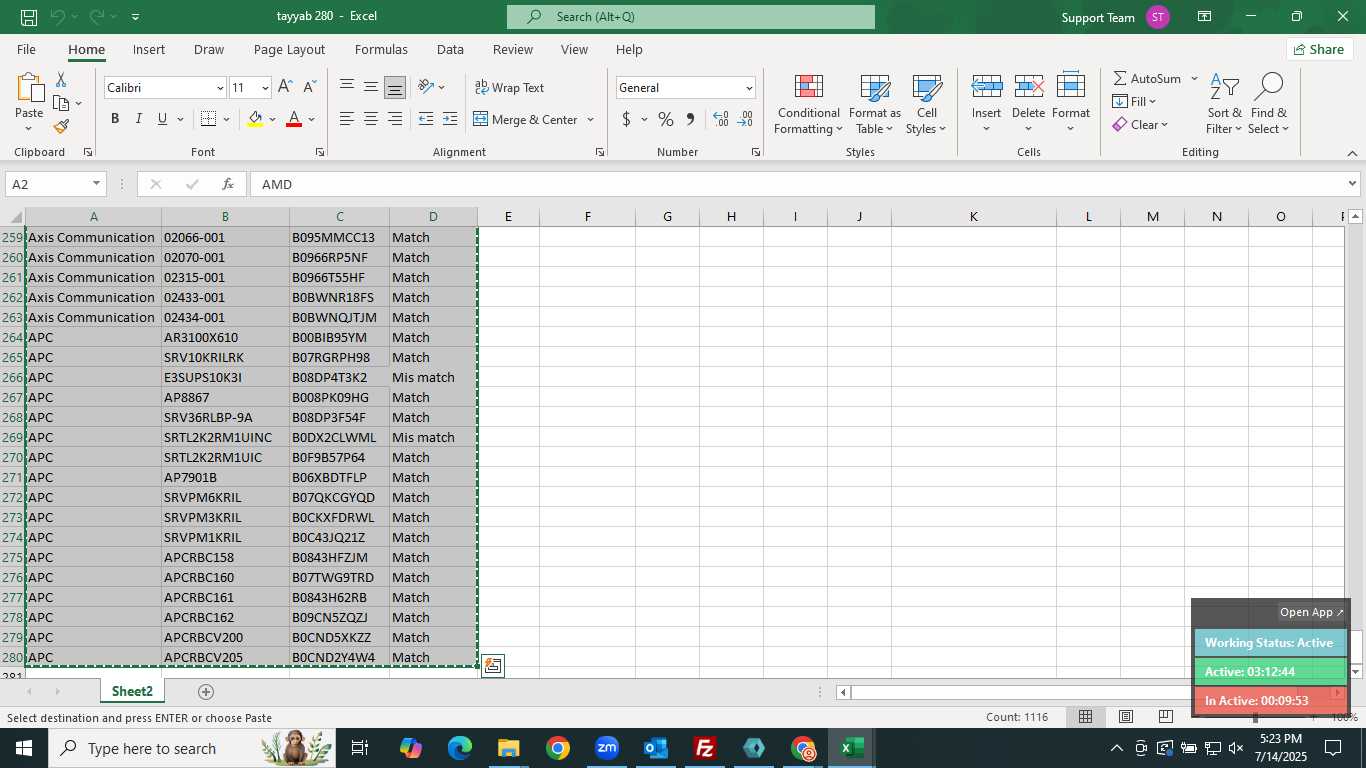Increase font size with larger A
This screenshot has width=1366, height=768.
pos(285,87)
